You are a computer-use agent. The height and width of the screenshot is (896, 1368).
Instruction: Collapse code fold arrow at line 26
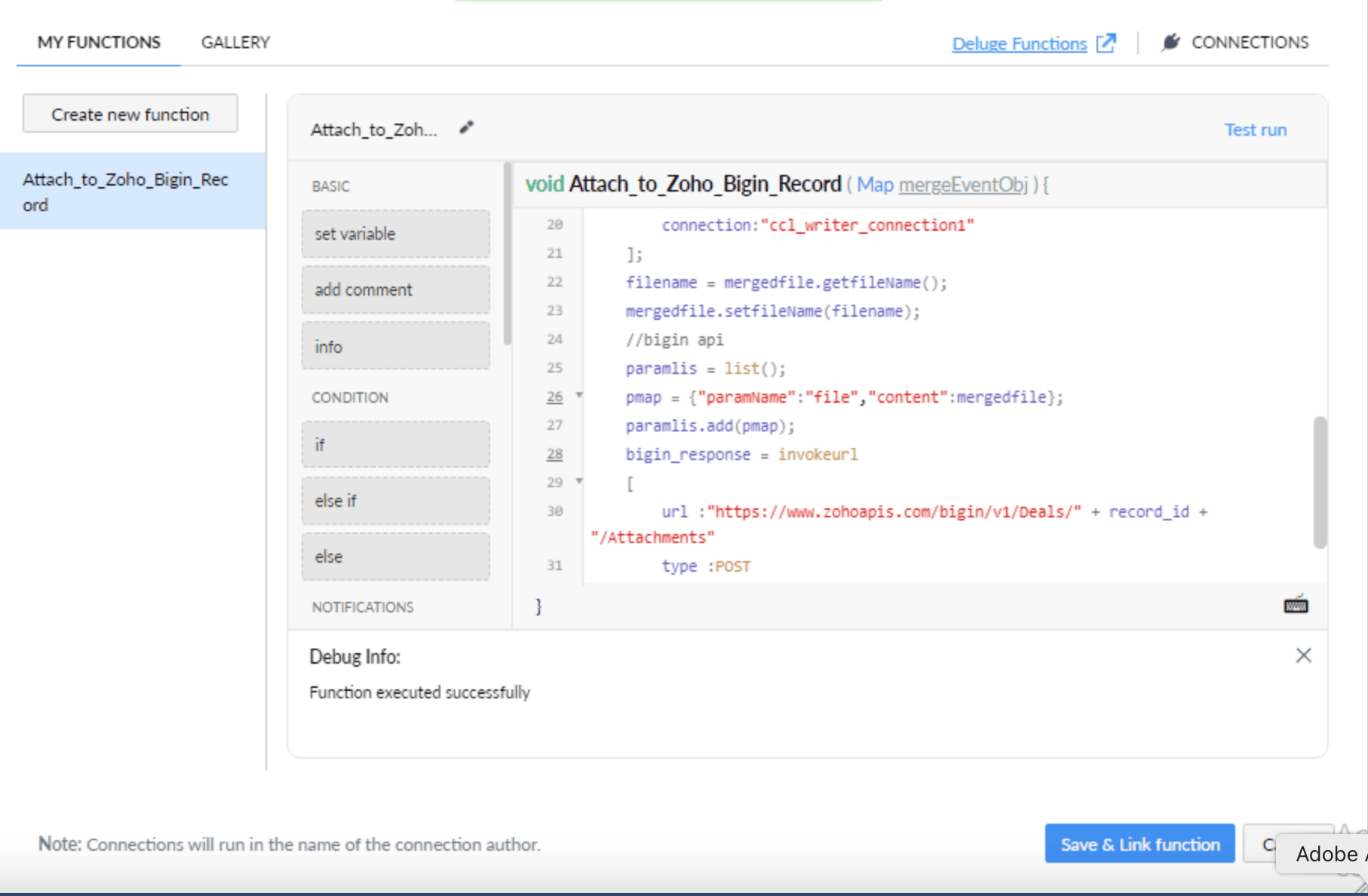579,395
